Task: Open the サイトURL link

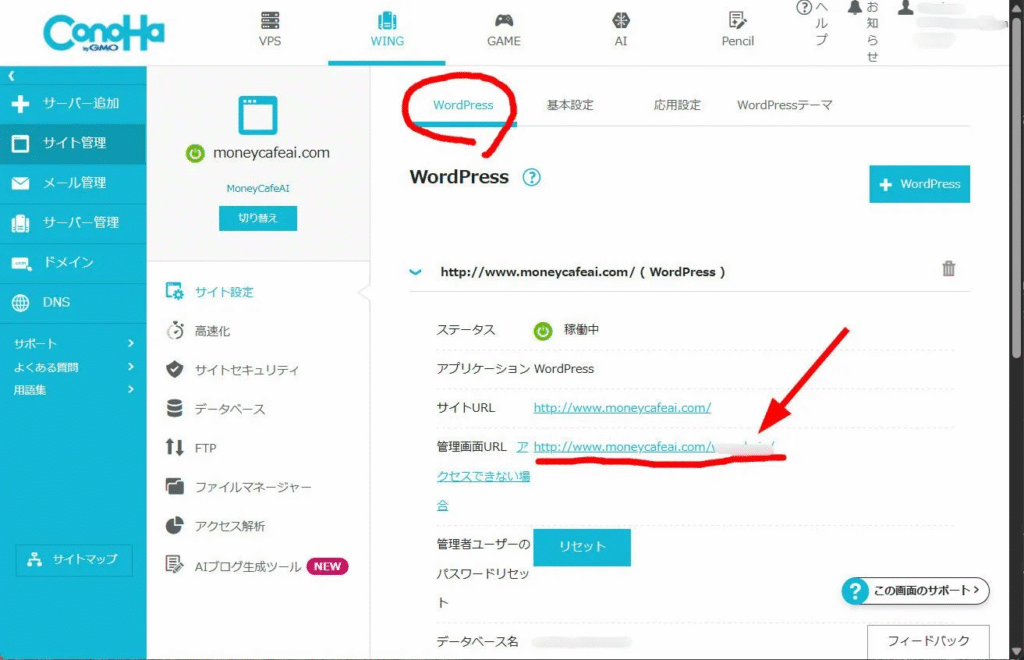Action: click(x=622, y=408)
